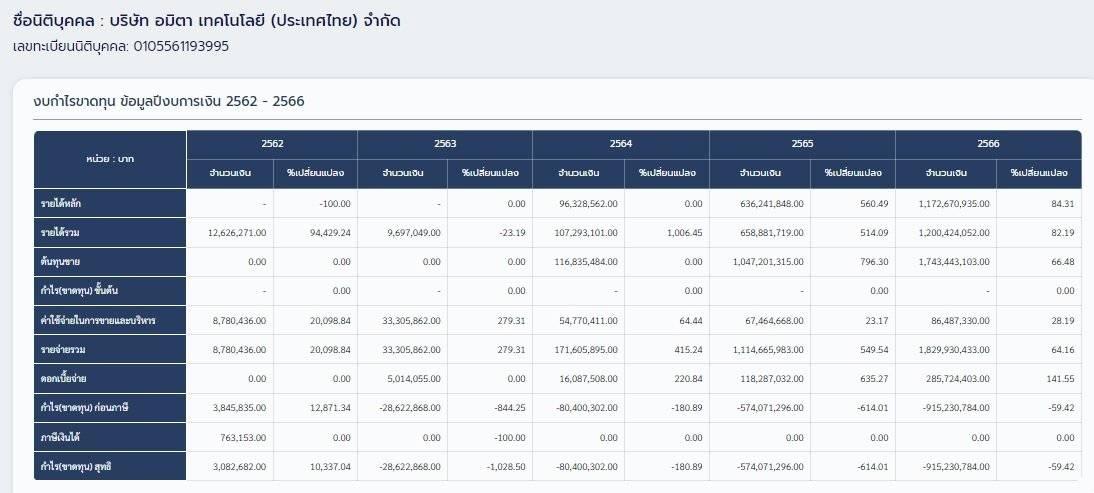
Task: Select the value 285,724,403.00
Action: 957,379
